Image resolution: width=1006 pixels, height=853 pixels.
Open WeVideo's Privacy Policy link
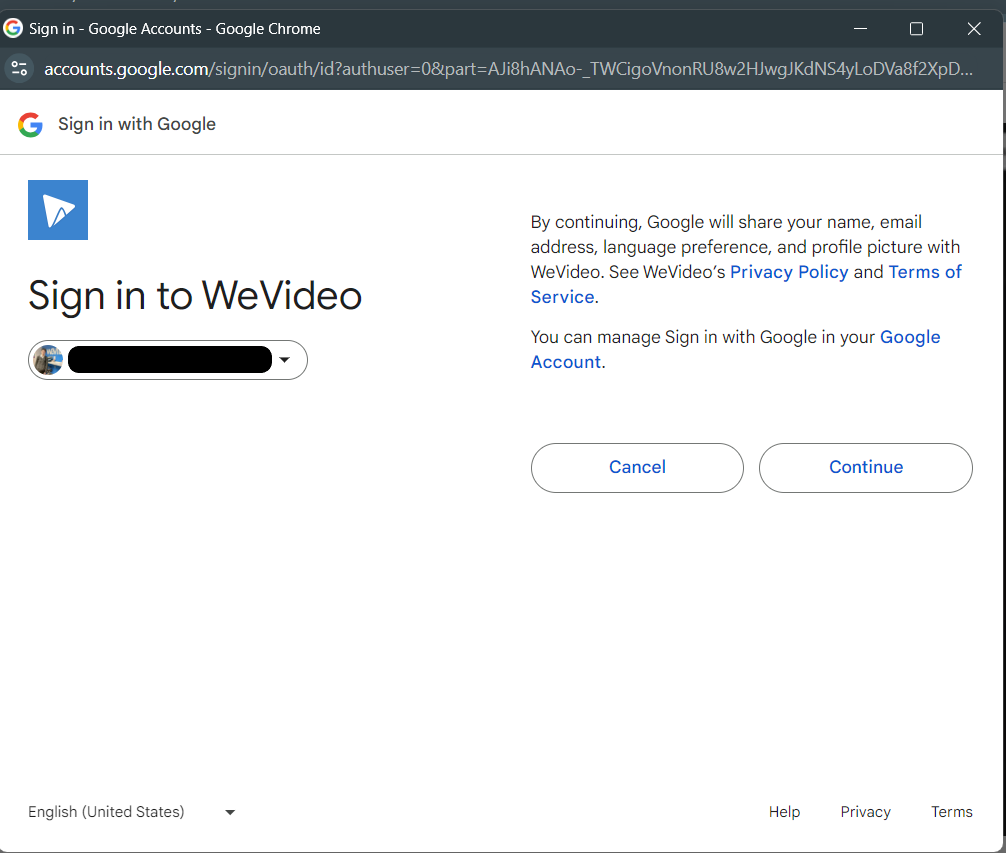tap(789, 272)
